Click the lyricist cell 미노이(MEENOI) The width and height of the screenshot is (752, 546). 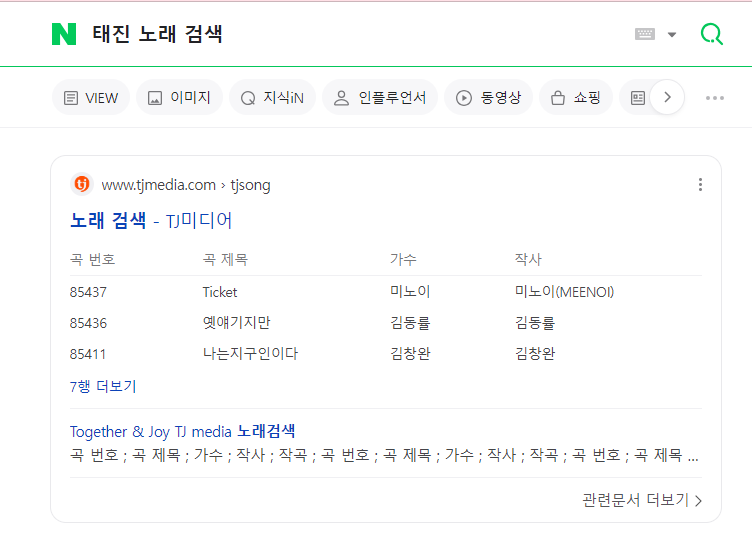point(564,292)
